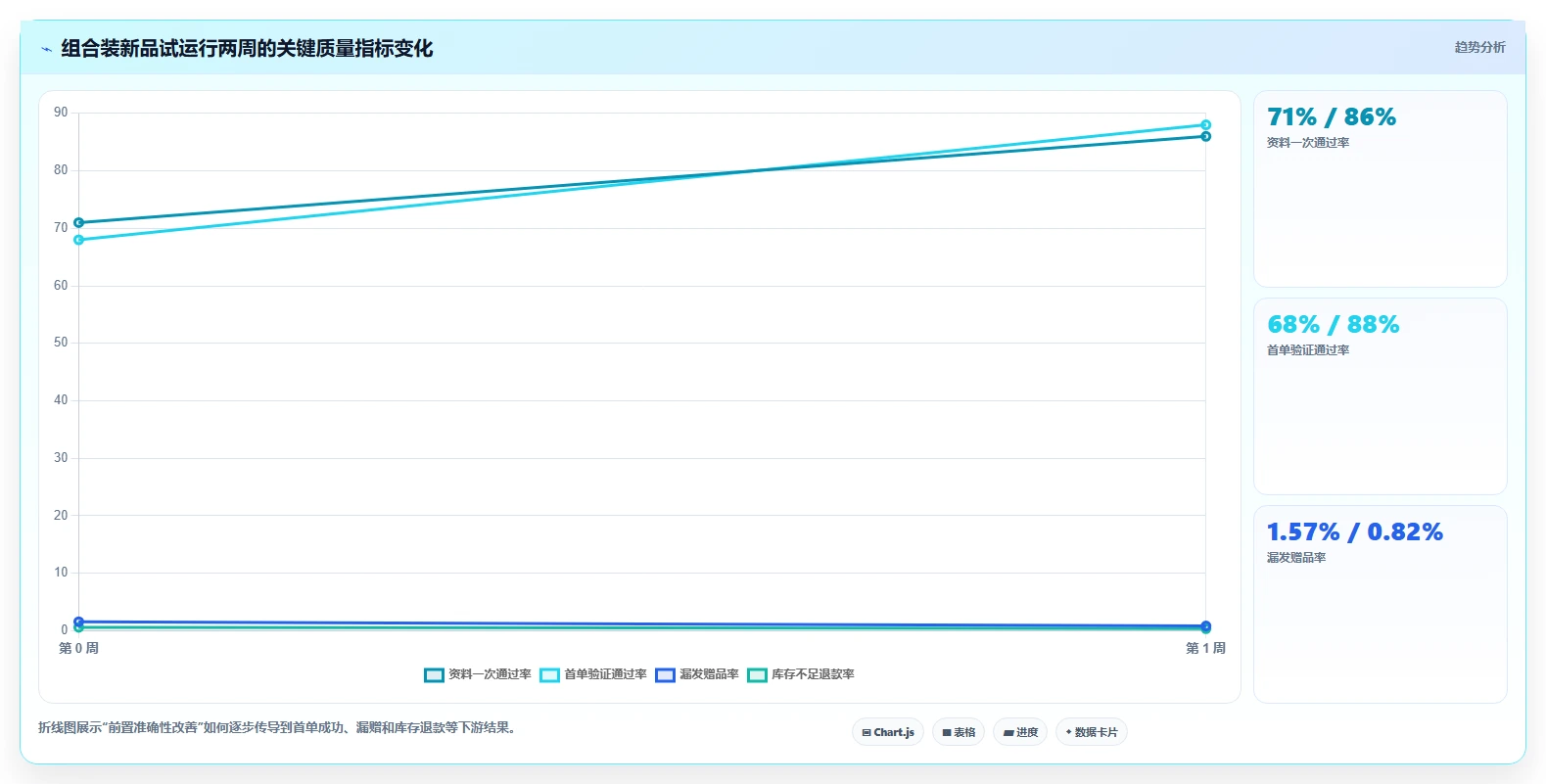This screenshot has width=1546, height=784.
Task: Click the 首单验证通过率 data point at 第 0 周
Action: (x=79, y=240)
